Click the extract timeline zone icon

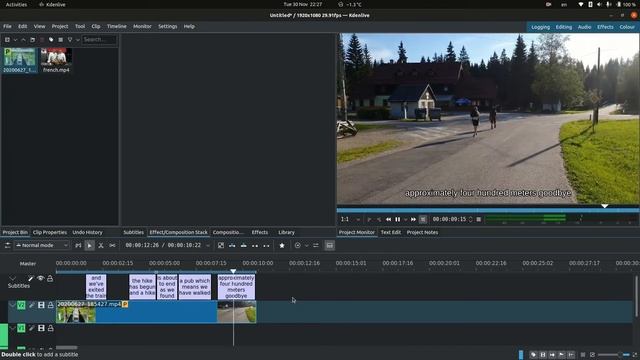pyautogui.click(x=255, y=245)
